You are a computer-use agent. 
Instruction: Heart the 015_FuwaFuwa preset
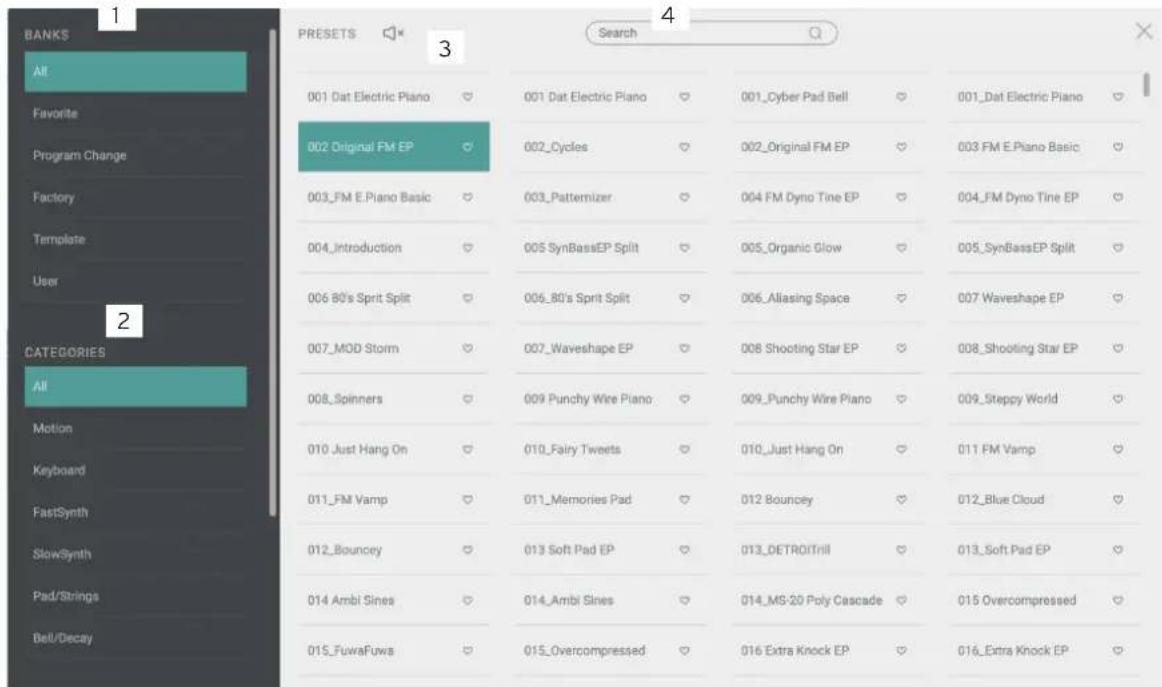468,651
